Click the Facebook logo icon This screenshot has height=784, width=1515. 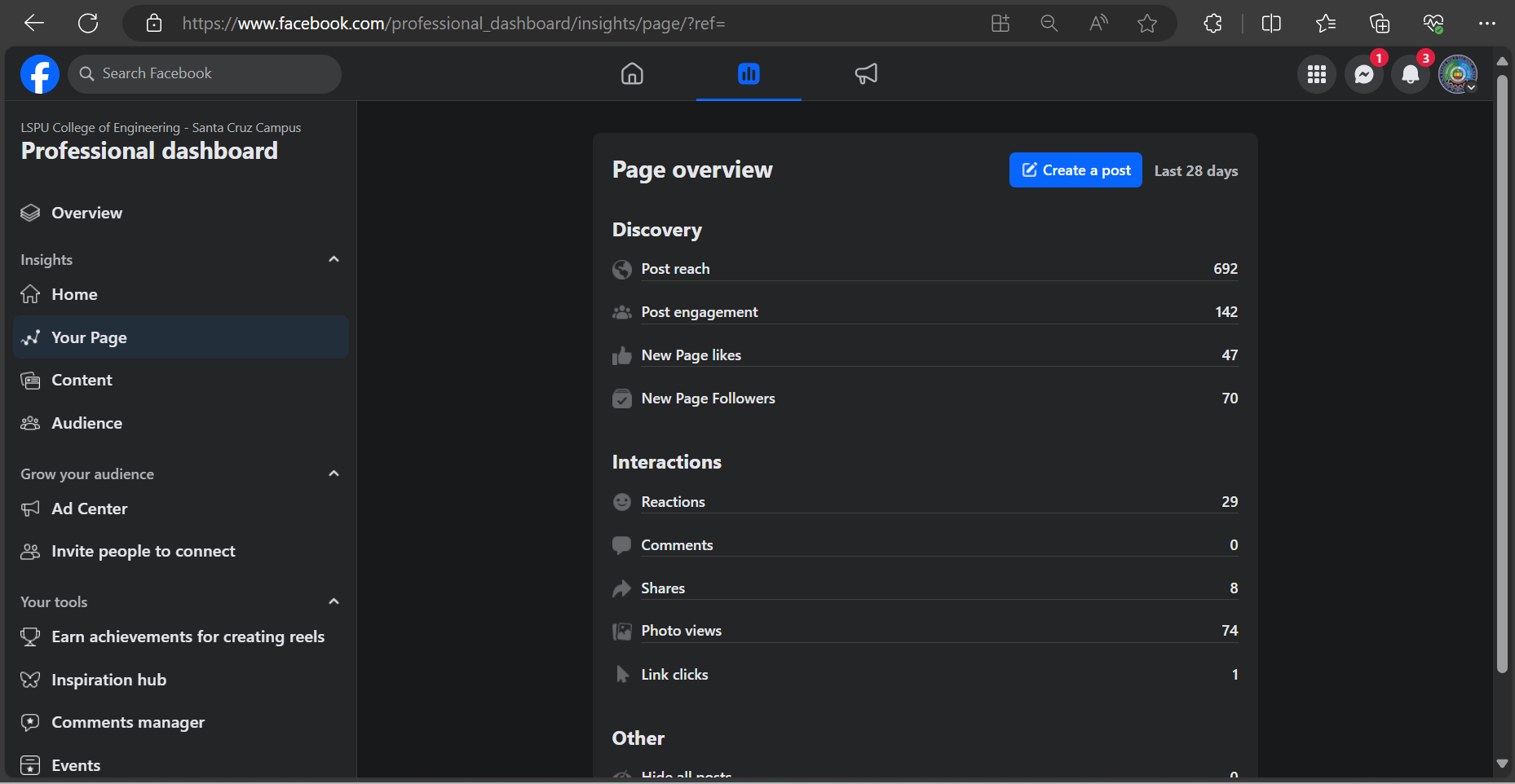pos(39,74)
